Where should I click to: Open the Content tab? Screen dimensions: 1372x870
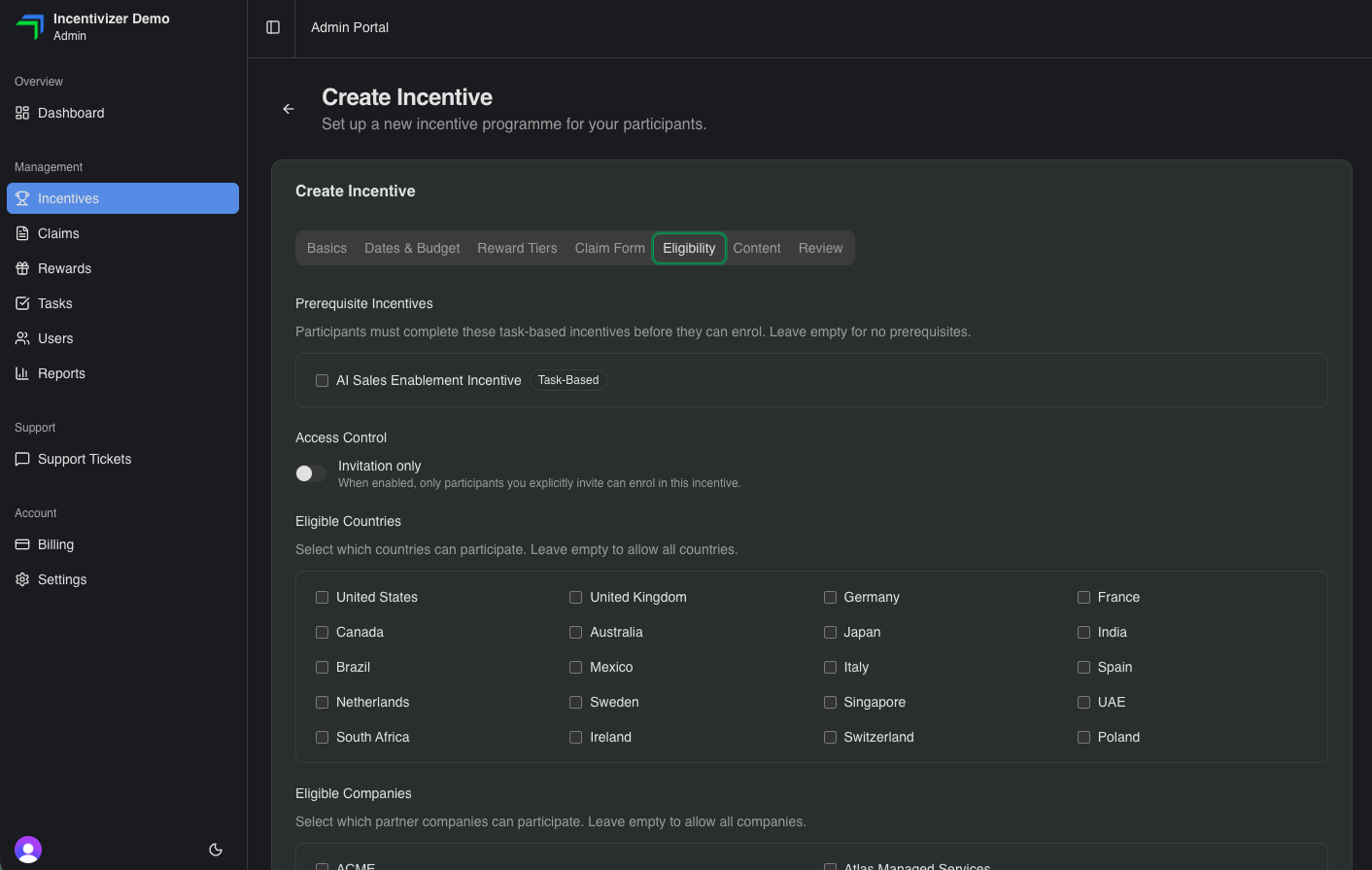click(x=757, y=248)
